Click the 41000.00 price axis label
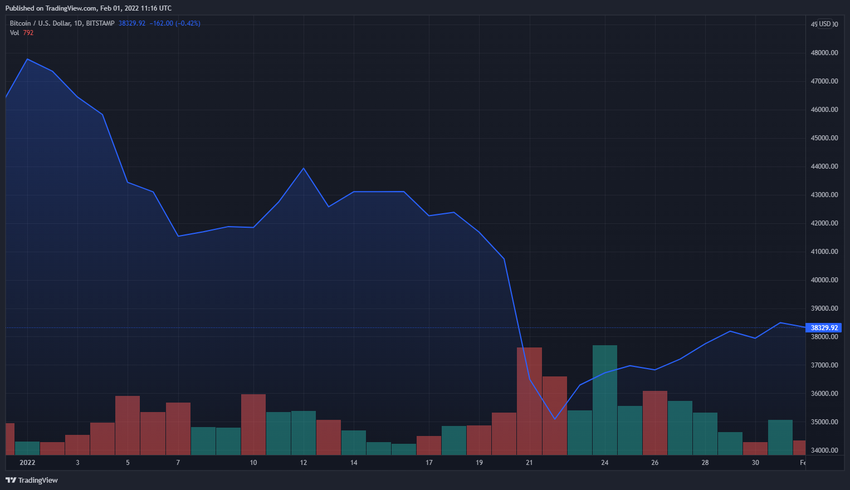Screen dimensions: 850x490 (x=825, y=252)
